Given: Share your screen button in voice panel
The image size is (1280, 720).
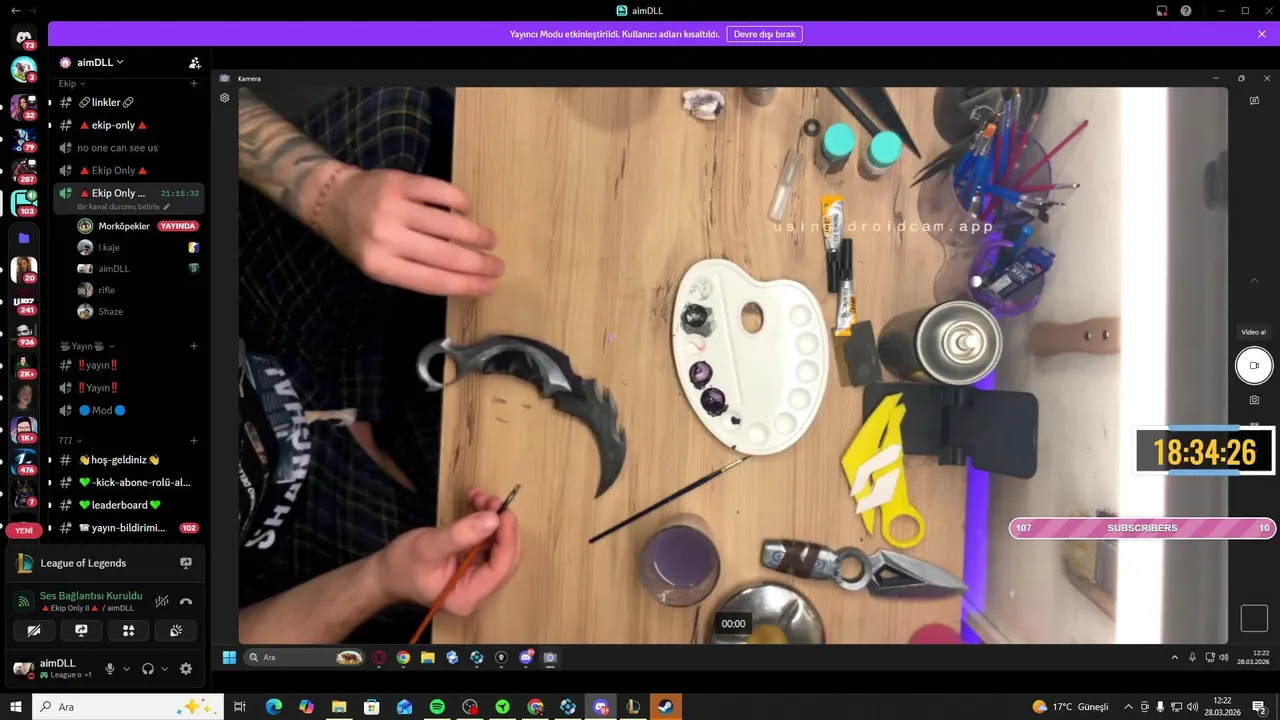Looking at the screenshot, I should (x=81, y=630).
